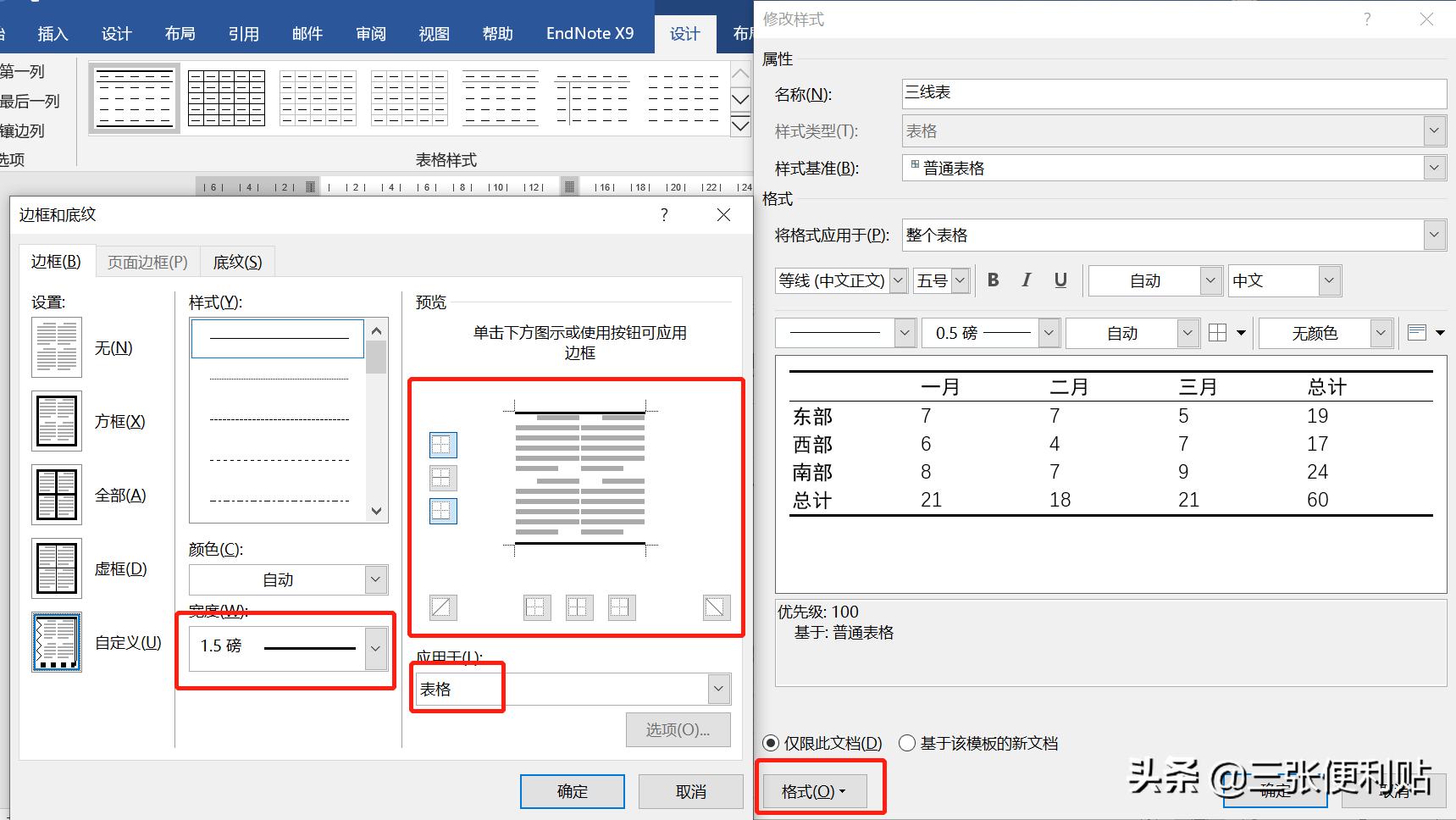The image size is (1456, 820).
Task: Expand the border width dropdown showing 1.5 磅
Action: tap(374, 648)
